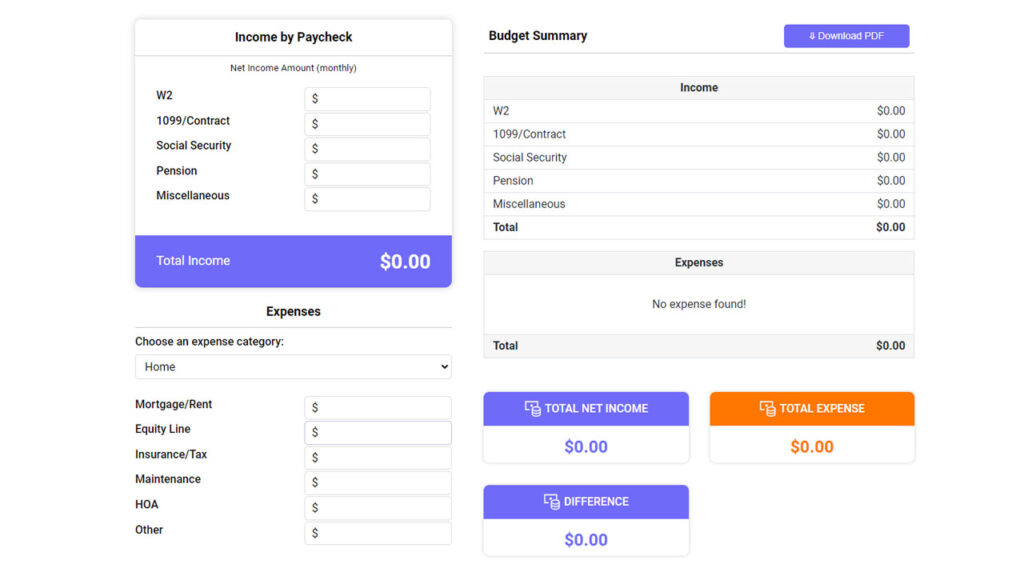Click the W2 income input field
This screenshot has width=1024, height=576.
[x=367, y=99]
